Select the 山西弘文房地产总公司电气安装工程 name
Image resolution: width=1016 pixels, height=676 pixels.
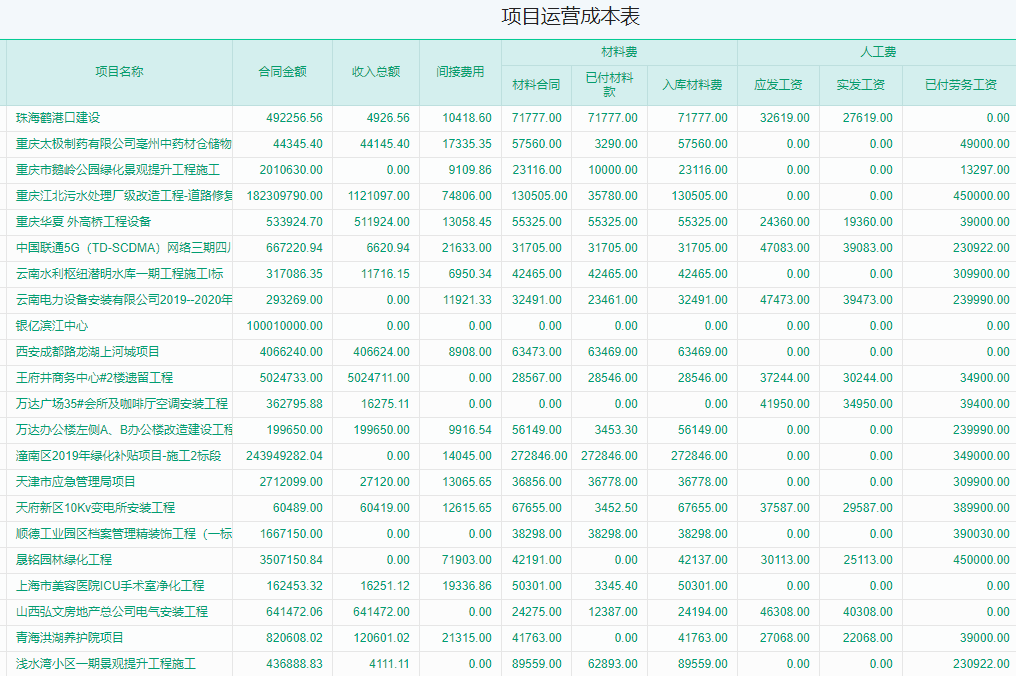click(111, 611)
